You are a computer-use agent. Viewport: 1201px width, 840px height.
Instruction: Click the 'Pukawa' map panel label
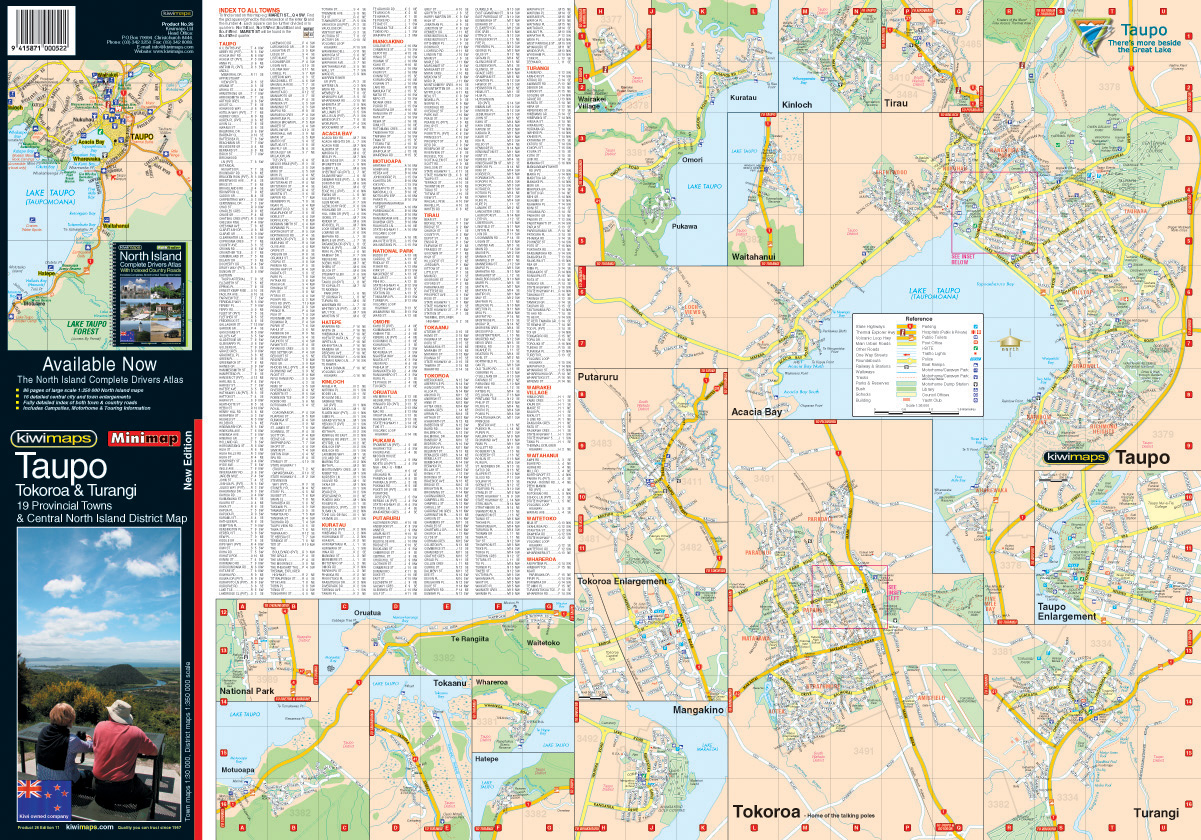[x=685, y=226]
